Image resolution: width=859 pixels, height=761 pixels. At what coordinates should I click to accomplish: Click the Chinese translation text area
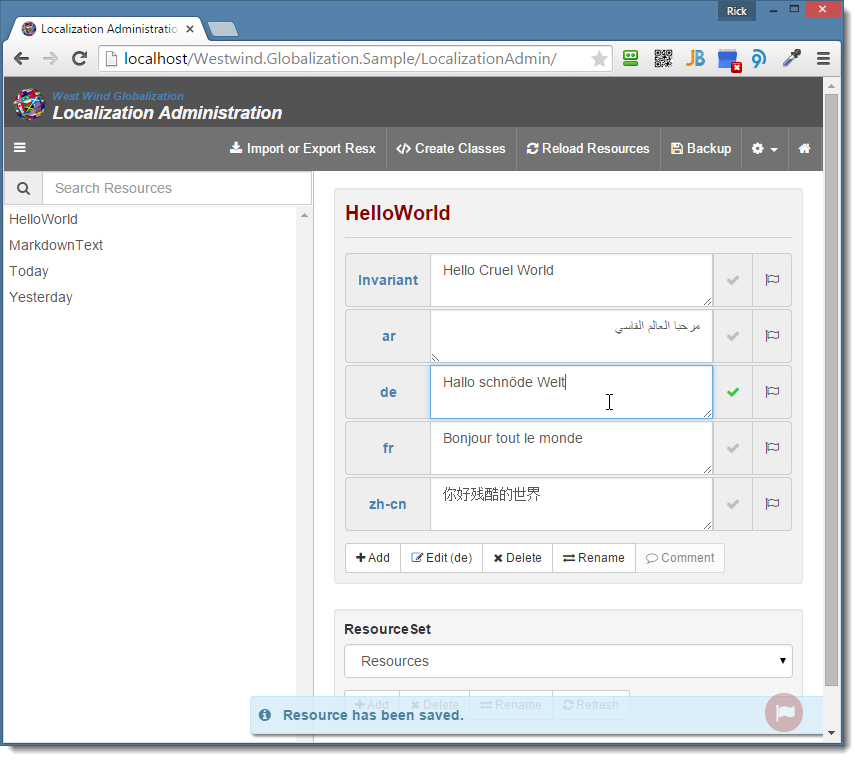coord(571,504)
